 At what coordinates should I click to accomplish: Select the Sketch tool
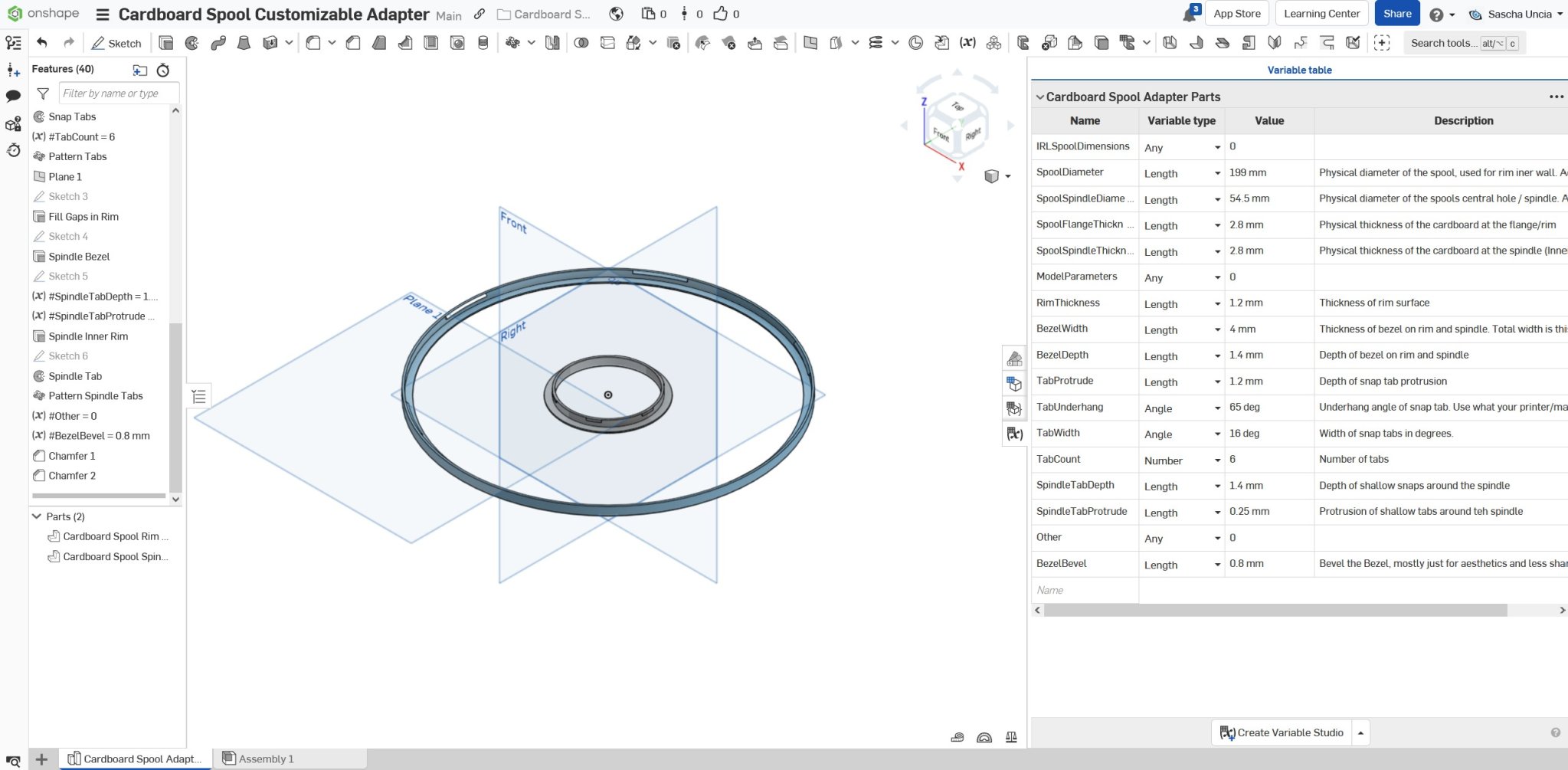pyautogui.click(x=116, y=43)
